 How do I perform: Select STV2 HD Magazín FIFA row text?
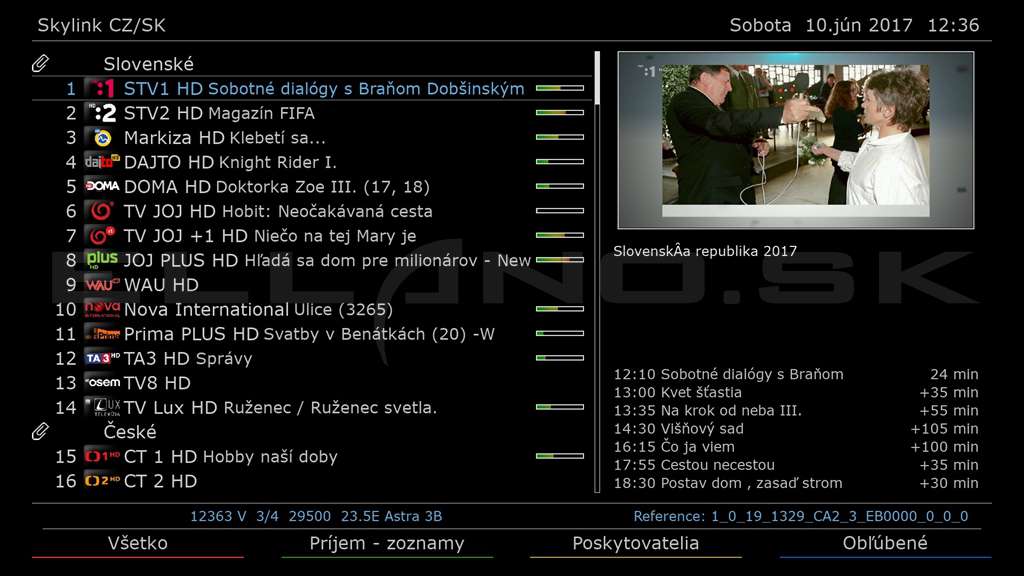(219, 113)
